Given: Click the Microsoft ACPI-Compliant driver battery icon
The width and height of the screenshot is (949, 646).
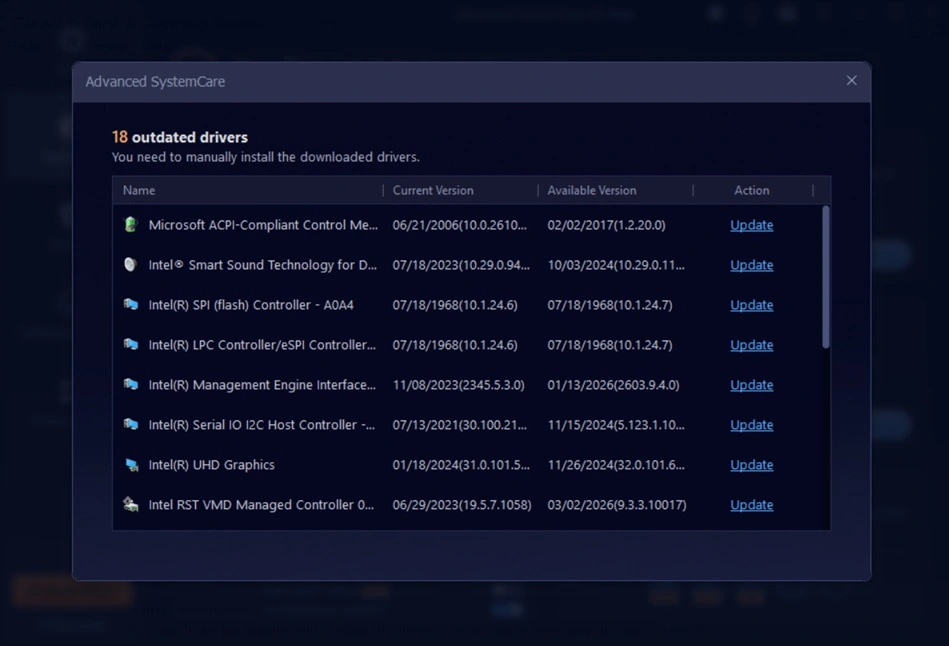Looking at the screenshot, I should point(130,225).
